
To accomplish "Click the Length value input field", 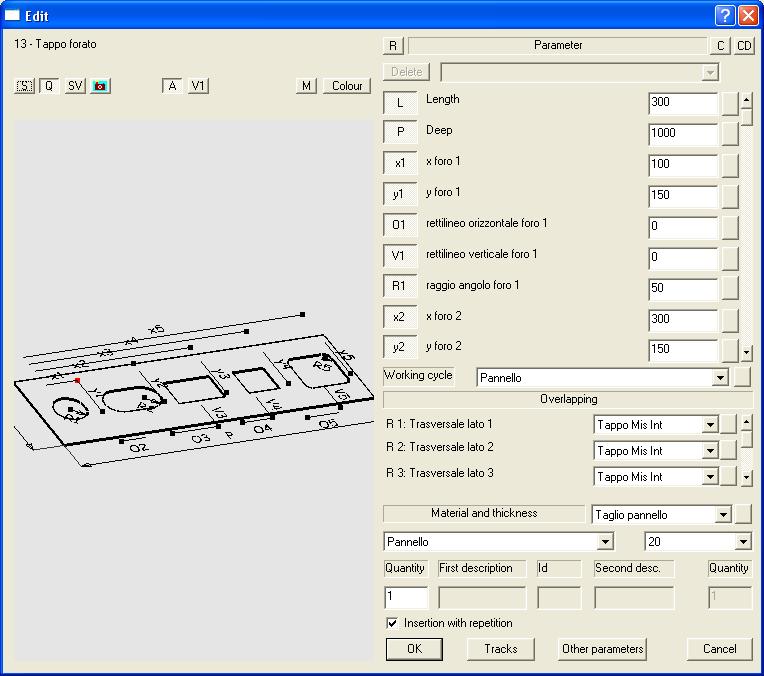I will 682,103.
